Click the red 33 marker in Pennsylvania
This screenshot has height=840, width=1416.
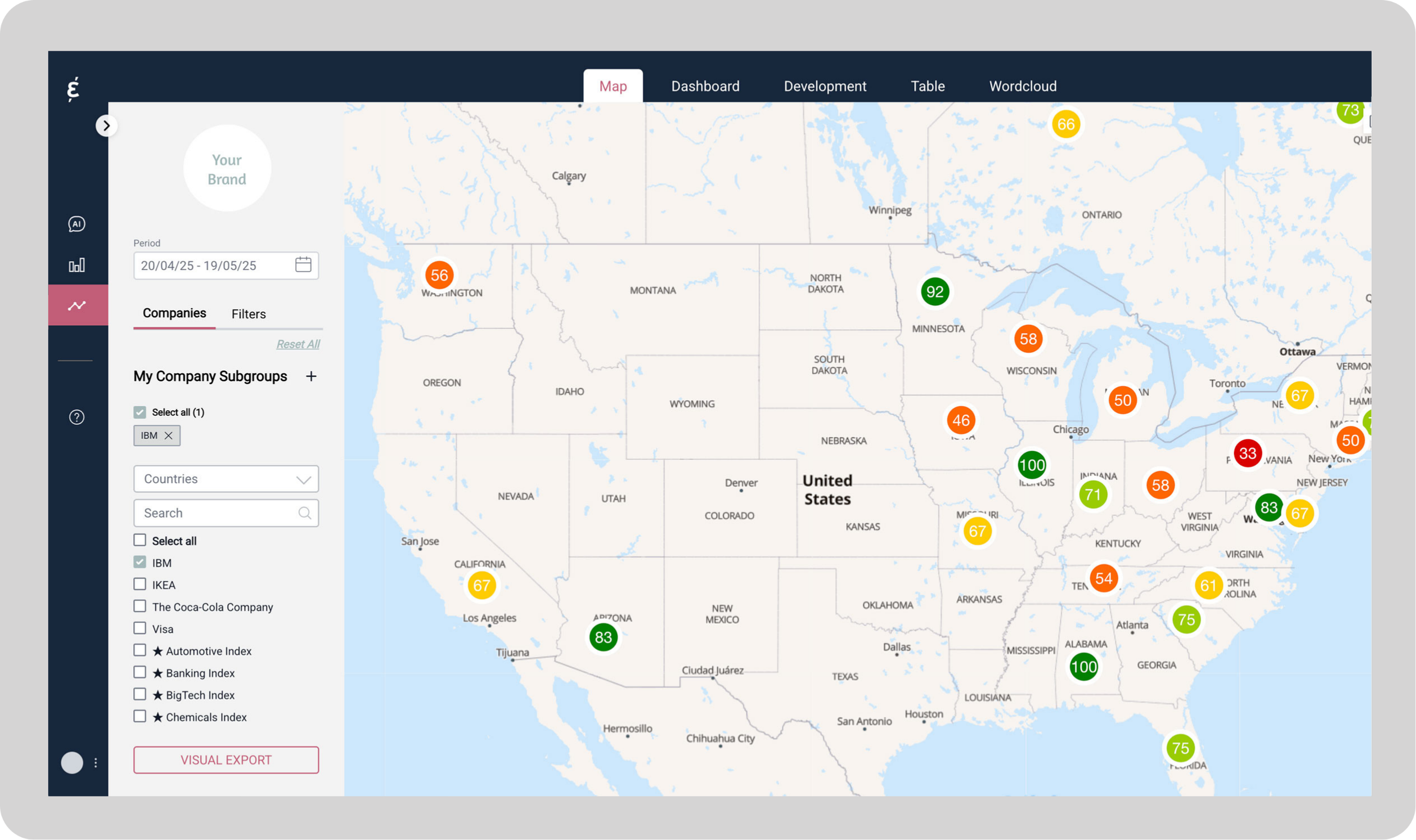tap(1247, 453)
